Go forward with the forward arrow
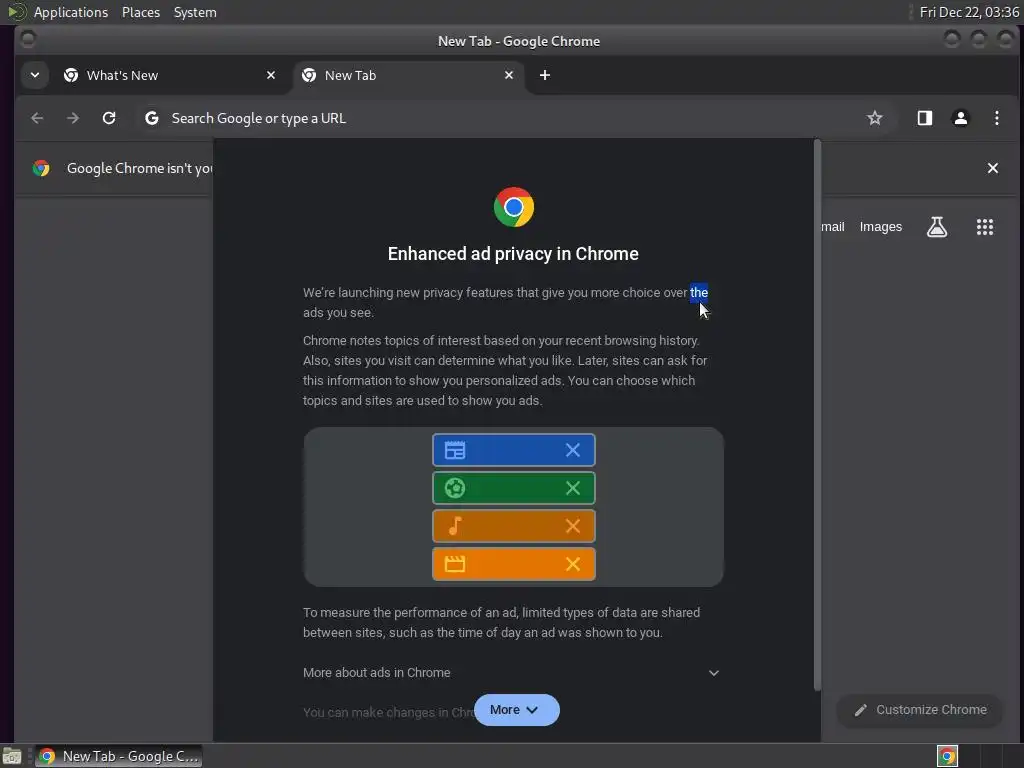The height and width of the screenshot is (768, 1024). [73, 118]
